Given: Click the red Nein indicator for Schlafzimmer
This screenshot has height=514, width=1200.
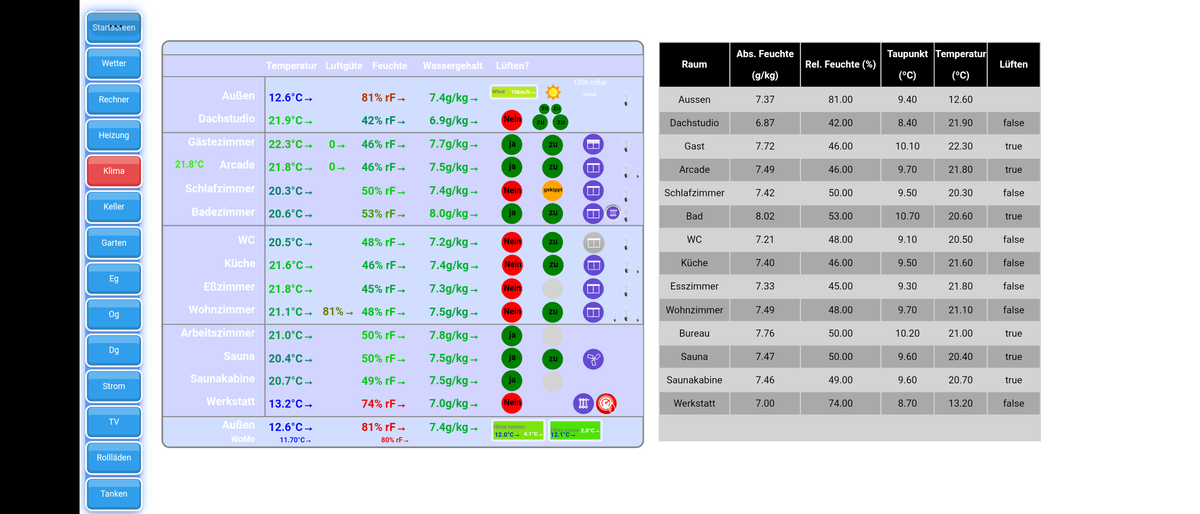Looking at the screenshot, I should (512, 190).
